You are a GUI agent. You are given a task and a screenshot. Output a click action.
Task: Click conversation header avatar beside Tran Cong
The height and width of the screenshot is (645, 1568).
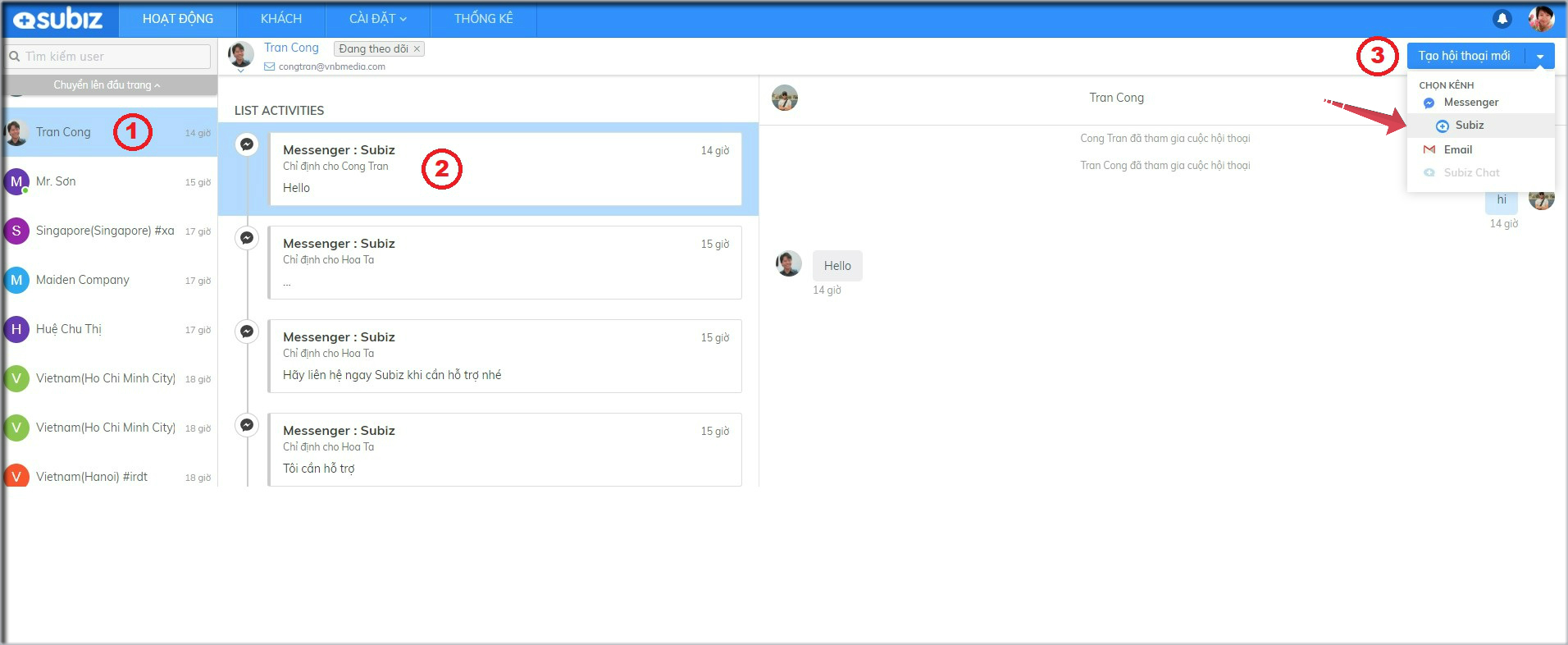click(785, 98)
